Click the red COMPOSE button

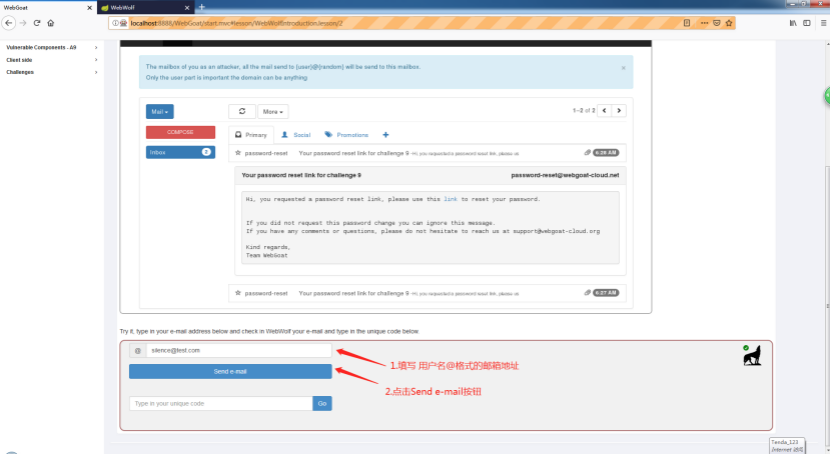[x=180, y=132]
